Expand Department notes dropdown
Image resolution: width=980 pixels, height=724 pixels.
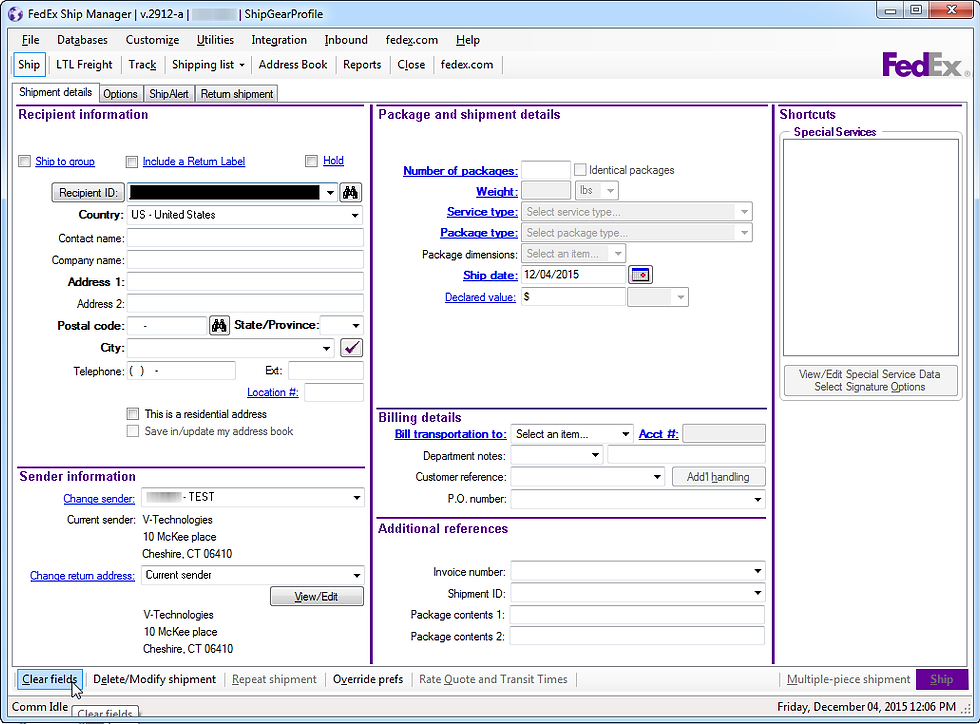[x=596, y=455]
